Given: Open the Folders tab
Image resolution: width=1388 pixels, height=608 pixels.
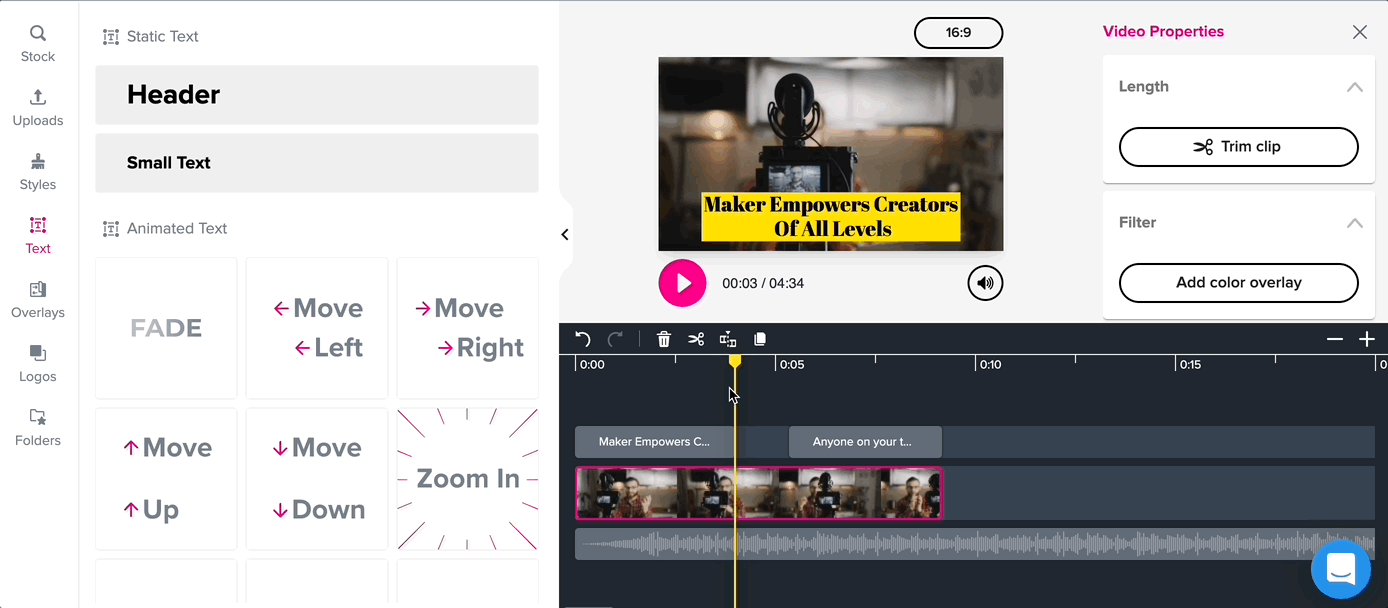Looking at the screenshot, I should pos(38,428).
